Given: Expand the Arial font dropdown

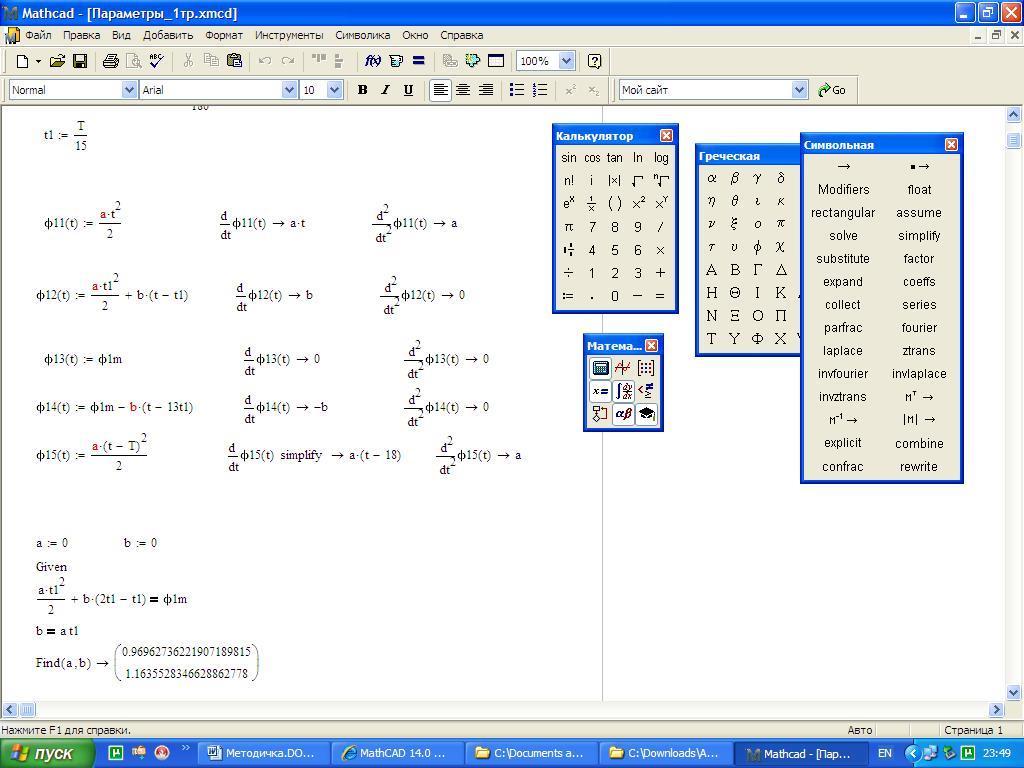Looking at the screenshot, I should (x=289, y=90).
